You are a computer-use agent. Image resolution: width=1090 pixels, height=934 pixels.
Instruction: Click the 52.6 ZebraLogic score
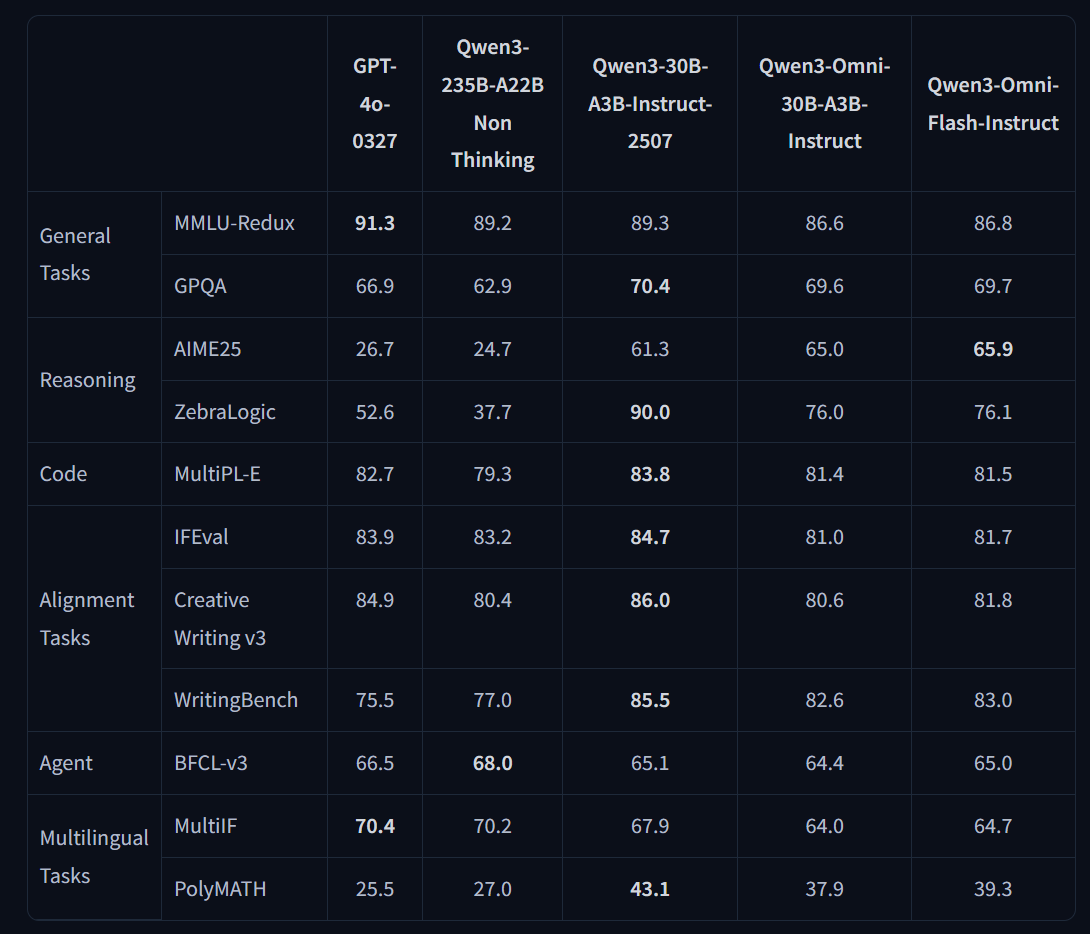375,412
